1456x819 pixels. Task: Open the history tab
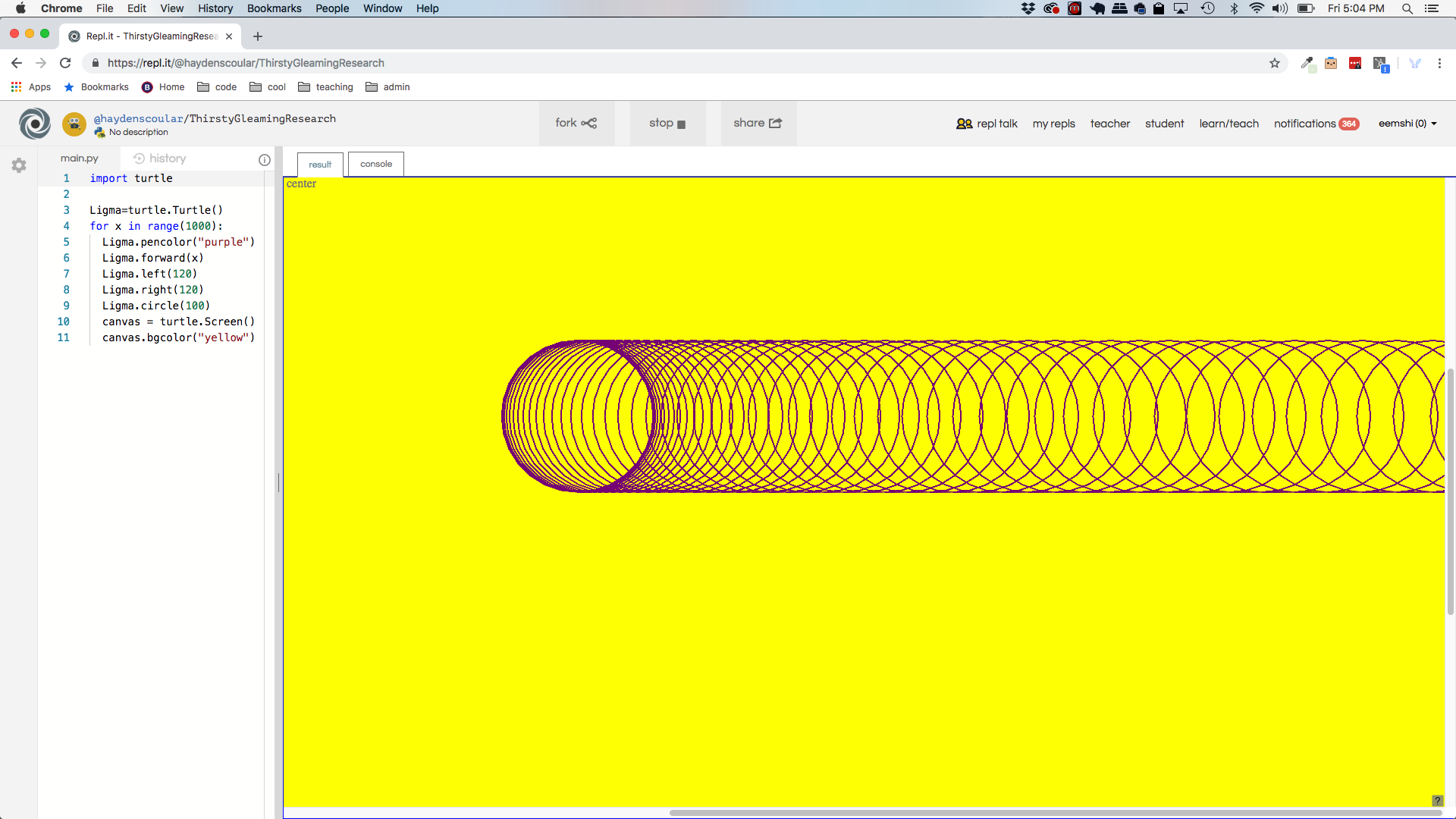pyautogui.click(x=160, y=158)
